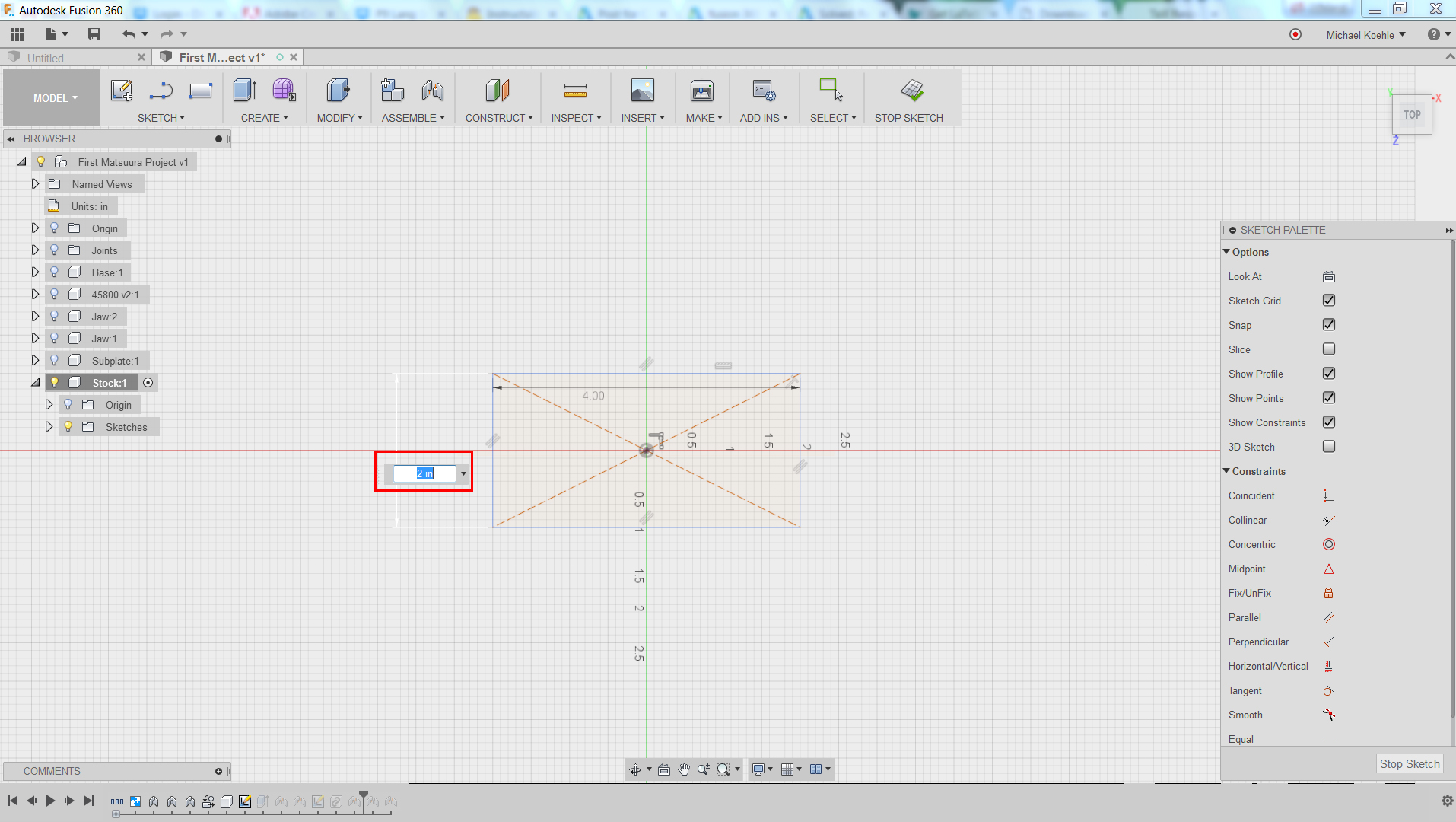Expand the Subplate:1 component node
This screenshot has height=822, width=1456.
click(35, 360)
